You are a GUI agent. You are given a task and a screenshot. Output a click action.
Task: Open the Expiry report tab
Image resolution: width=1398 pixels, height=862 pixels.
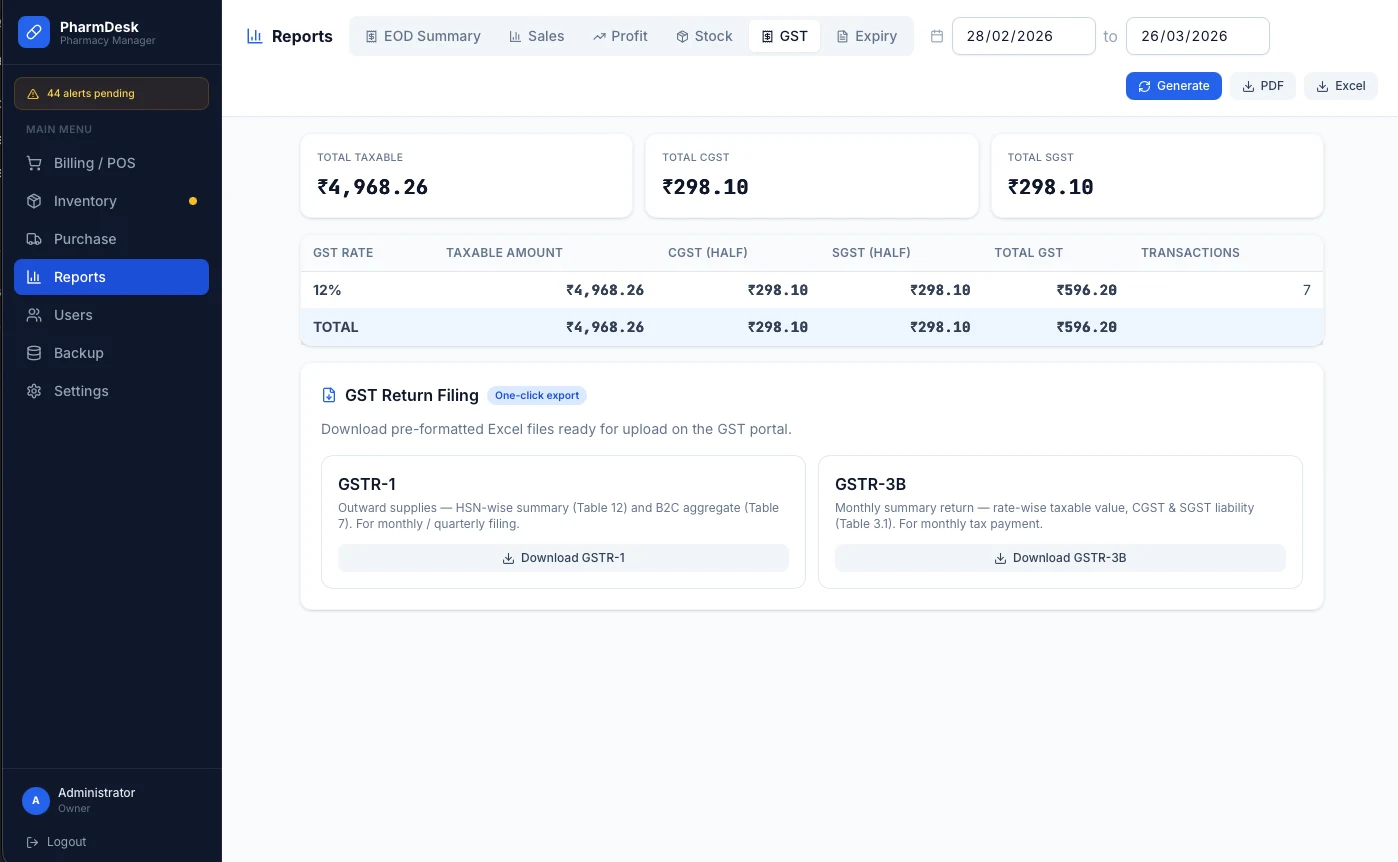tap(867, 36)
